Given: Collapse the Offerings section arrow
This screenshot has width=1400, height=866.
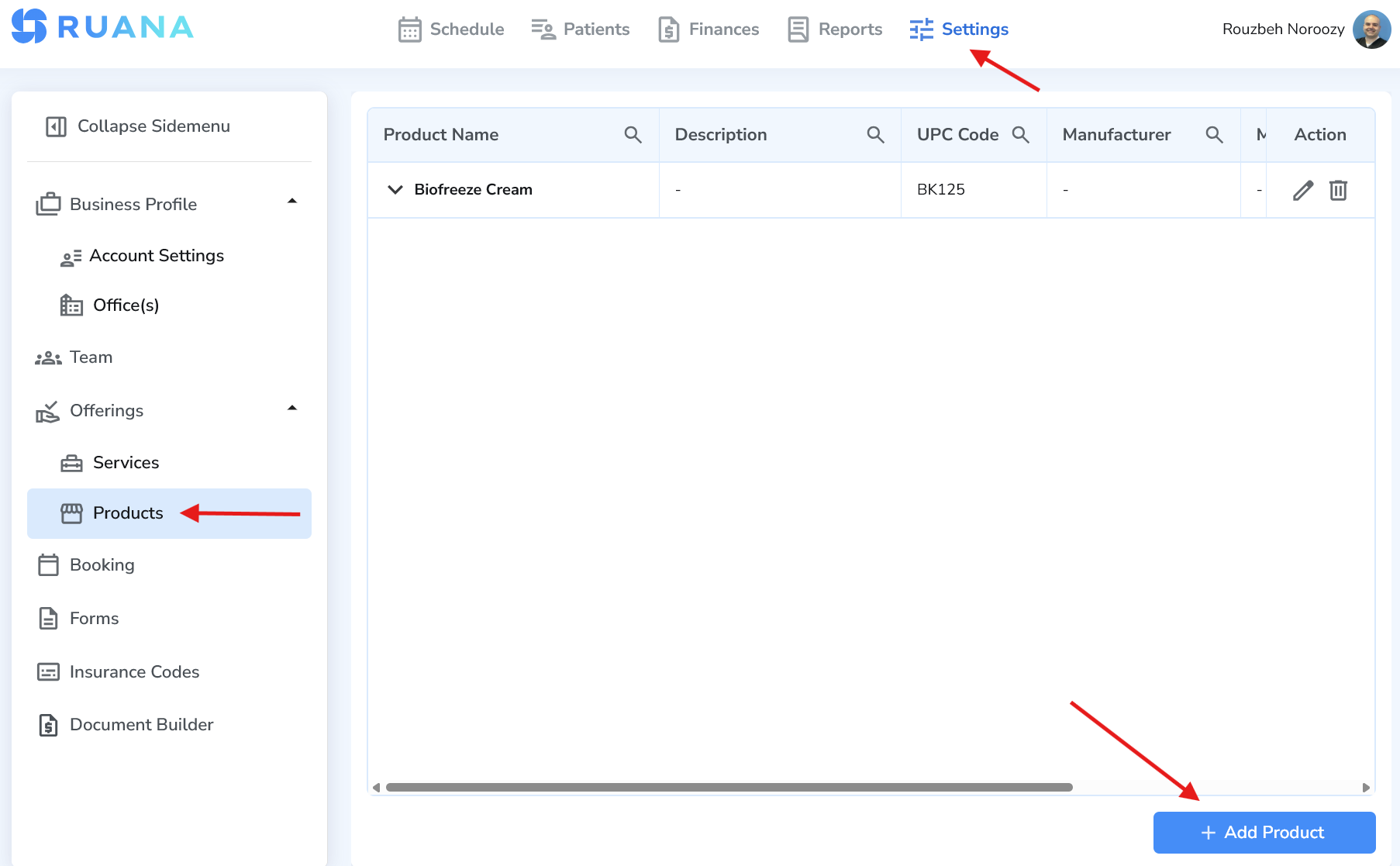Looking at the screenshot, I should tap(292, 409).
